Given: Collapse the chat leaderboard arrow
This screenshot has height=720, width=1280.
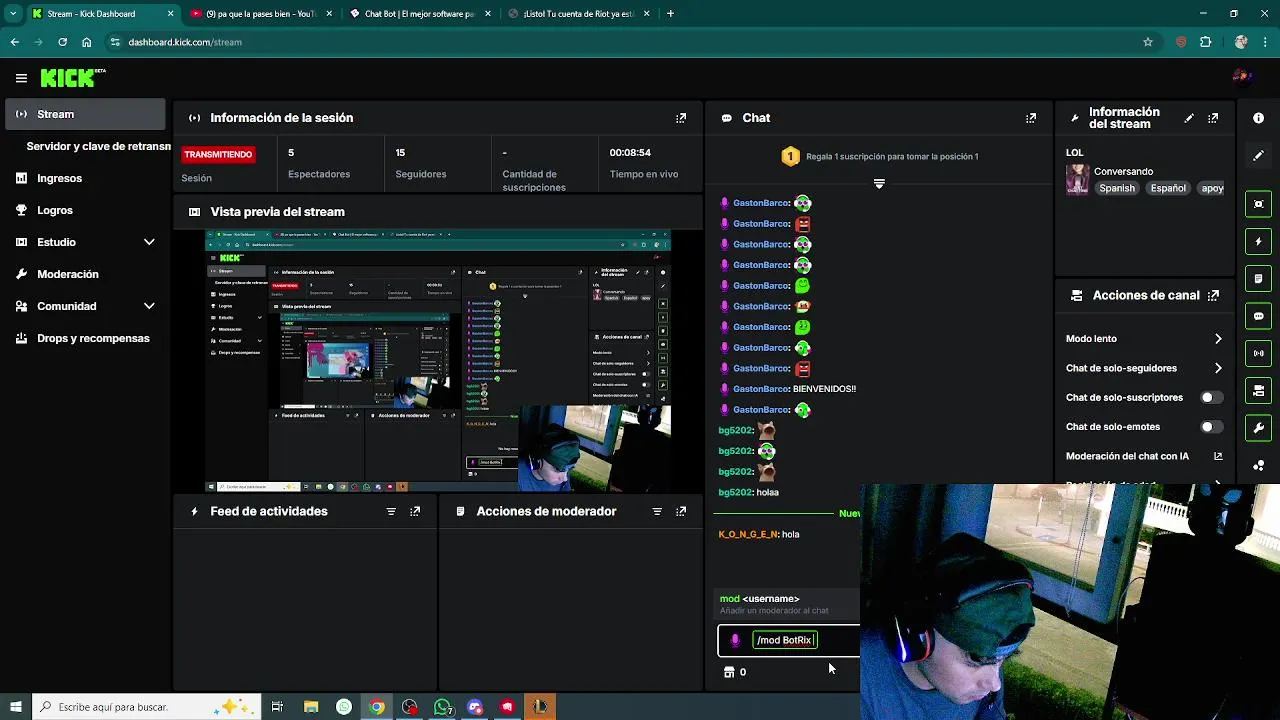Looking at the screenshot, I should [879, 183].
